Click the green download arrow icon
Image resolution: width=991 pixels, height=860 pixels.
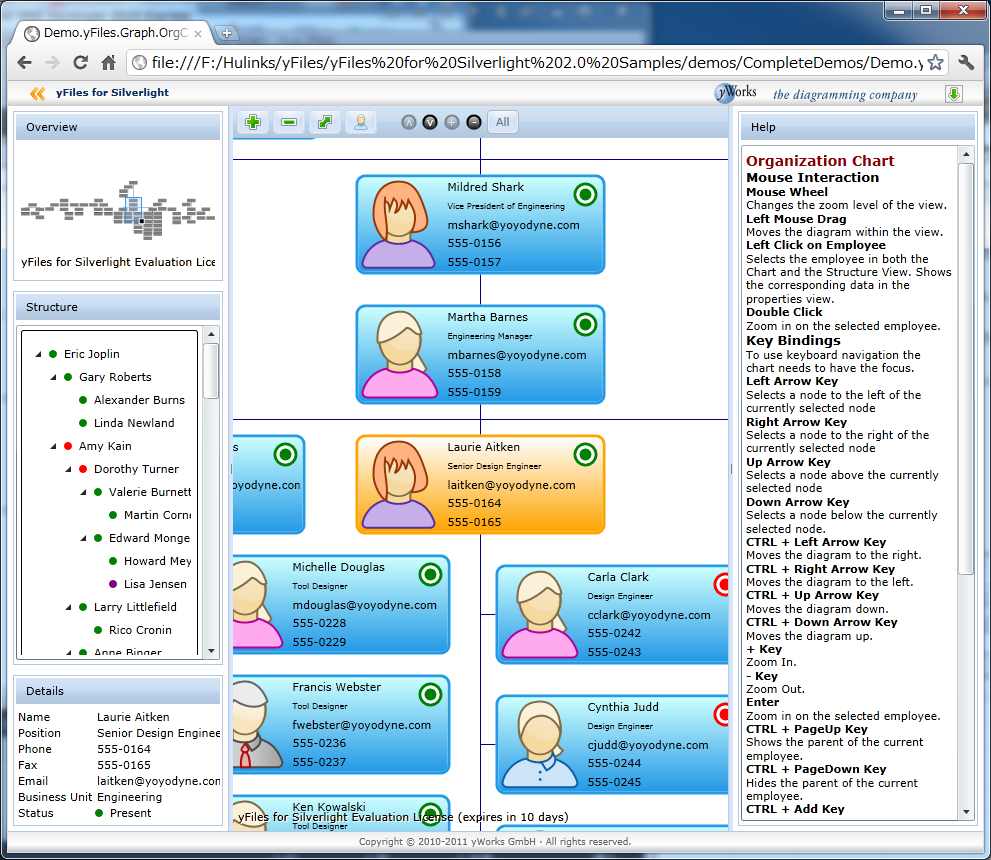pyautogui.click(x=954, y=94)
